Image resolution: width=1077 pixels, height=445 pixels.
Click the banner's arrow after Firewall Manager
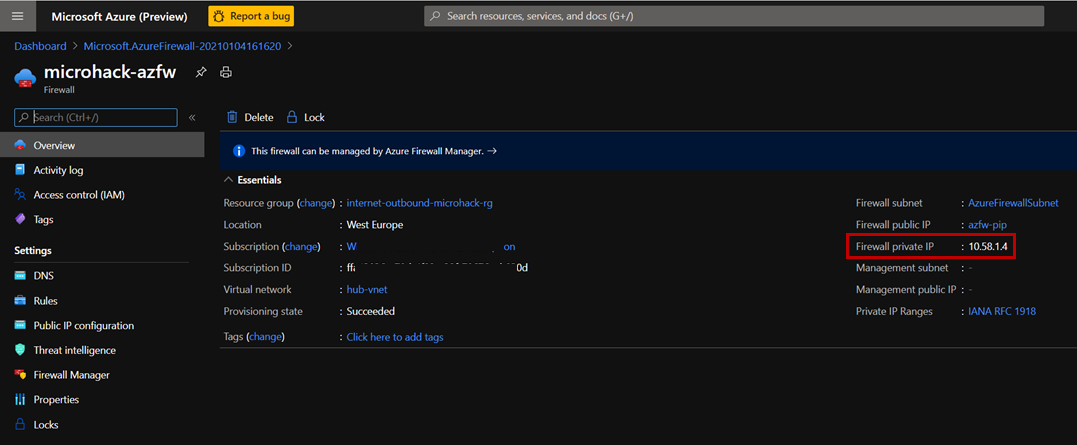(x=492, y=151)
